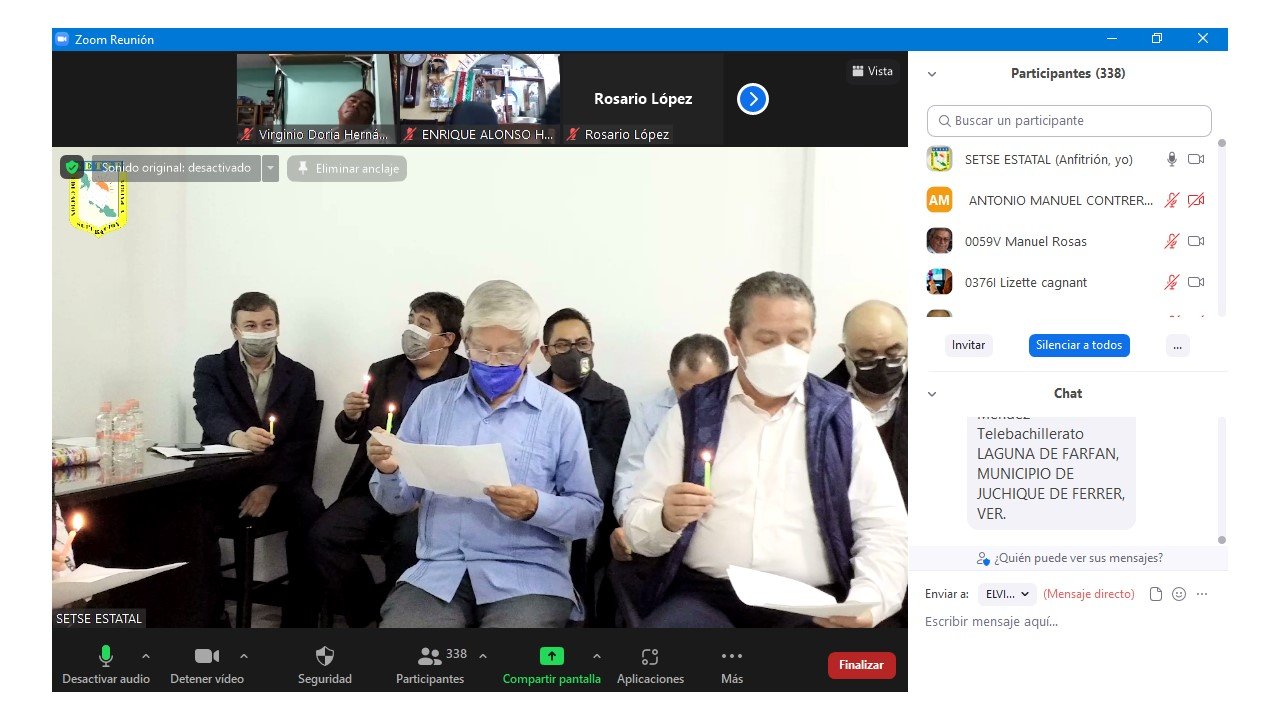Select ENRIQUE ALONSO video thumbnail

click(x=480, y=99)
